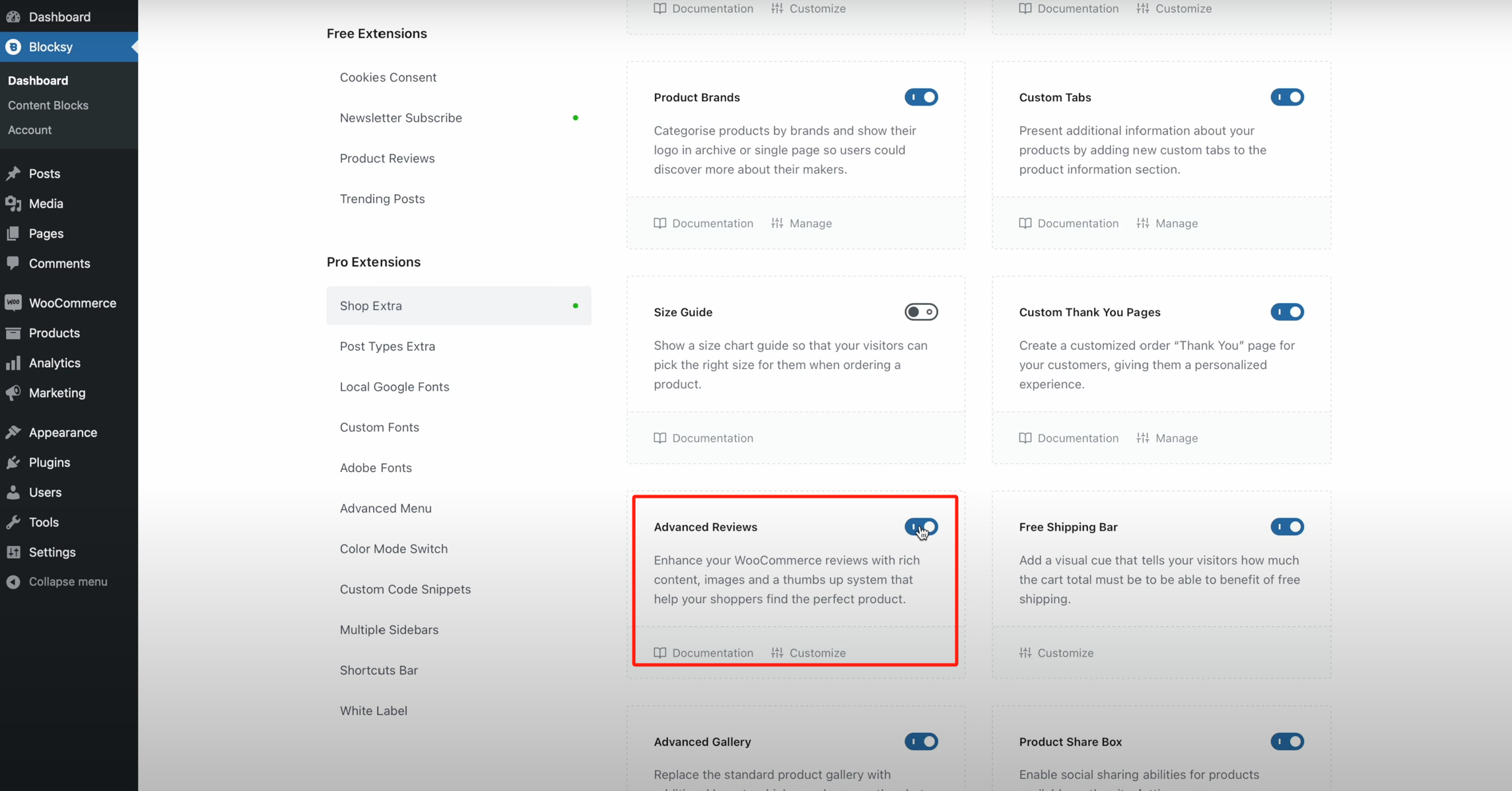Open Content Blocks submenu item

click(48, 105)
